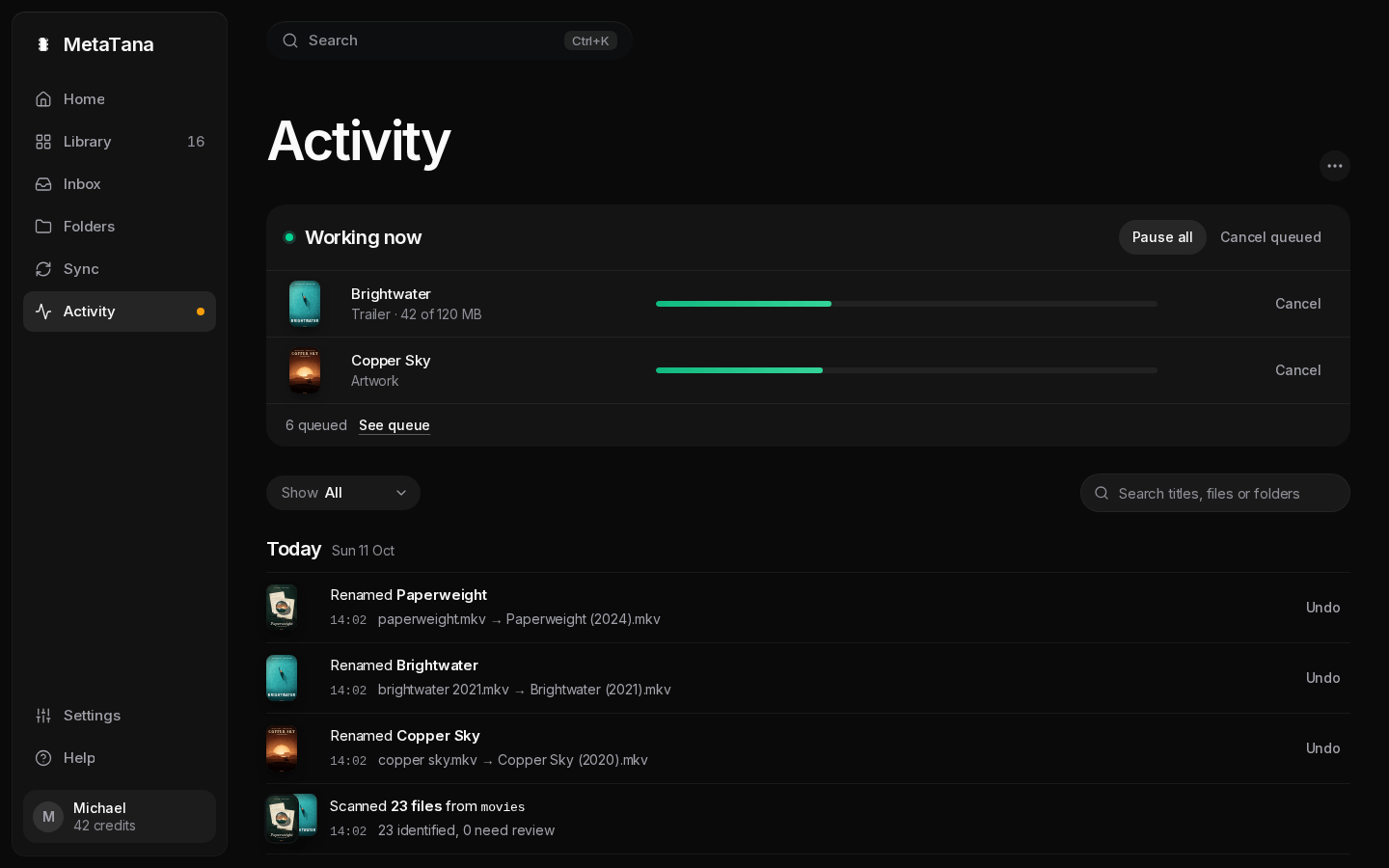Click the Library grid icon

pyautogui.click(x=43, y=142)
